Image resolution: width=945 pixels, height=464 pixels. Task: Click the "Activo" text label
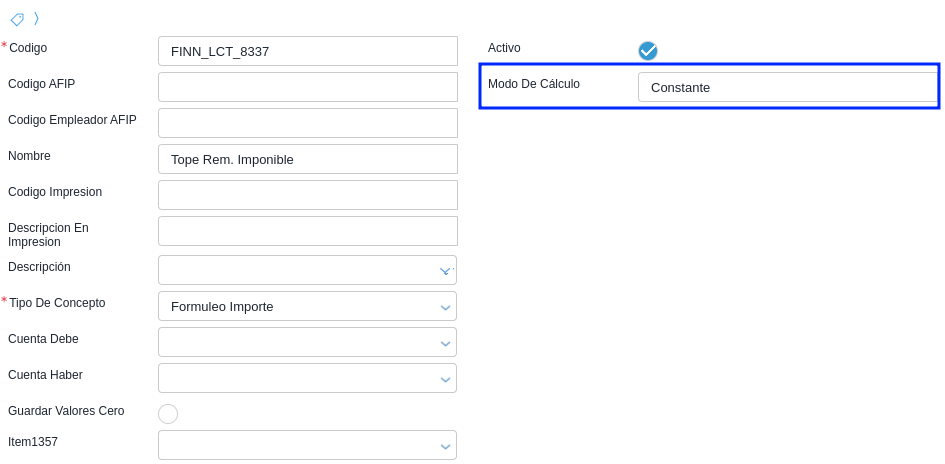[504, 48]
